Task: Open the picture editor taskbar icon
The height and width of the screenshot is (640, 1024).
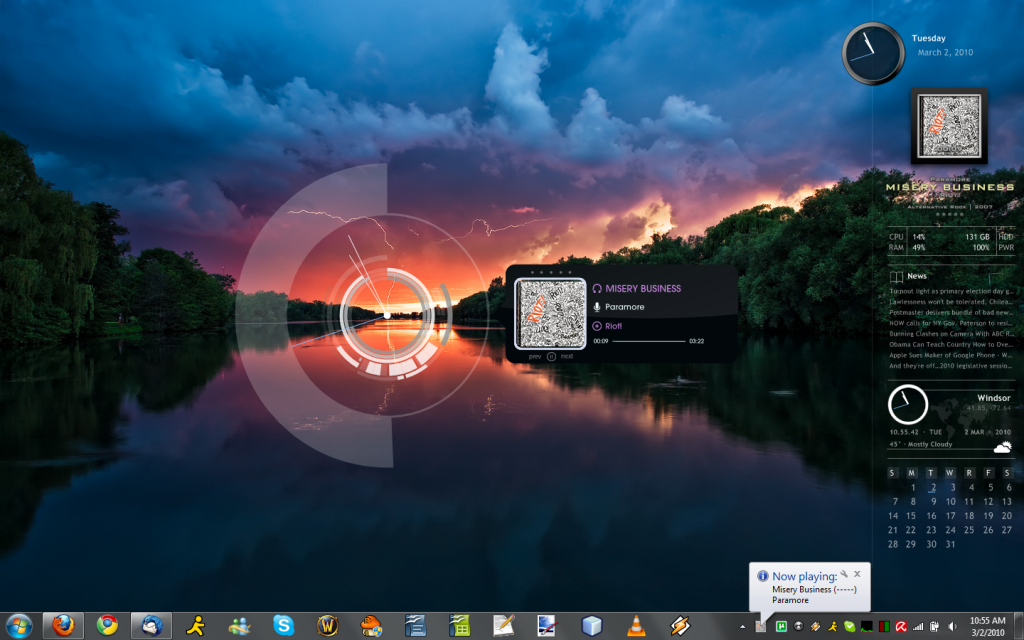Action: (x=547, y=626)
